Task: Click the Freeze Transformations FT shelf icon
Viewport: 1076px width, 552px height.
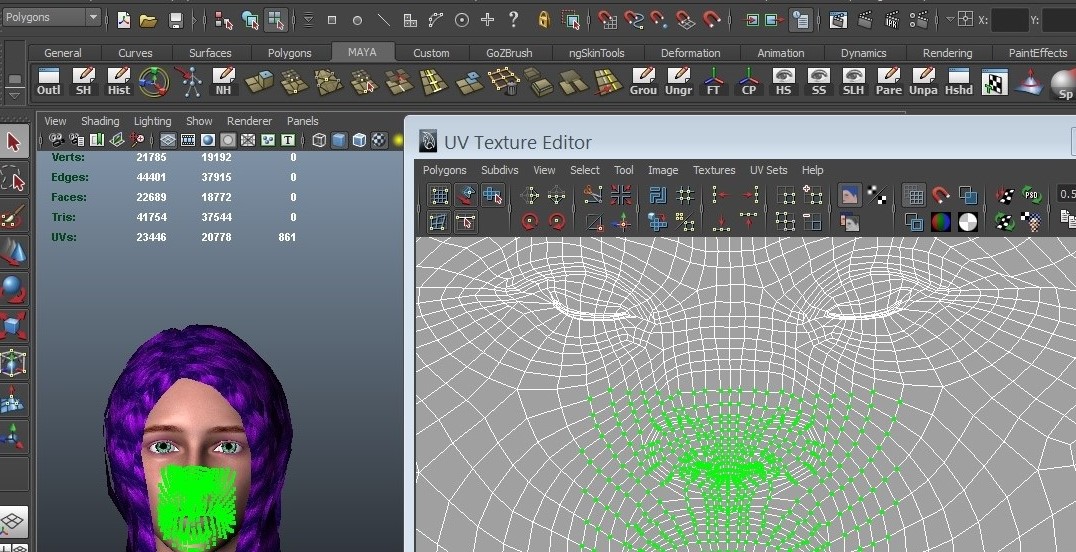Action: 713,81
